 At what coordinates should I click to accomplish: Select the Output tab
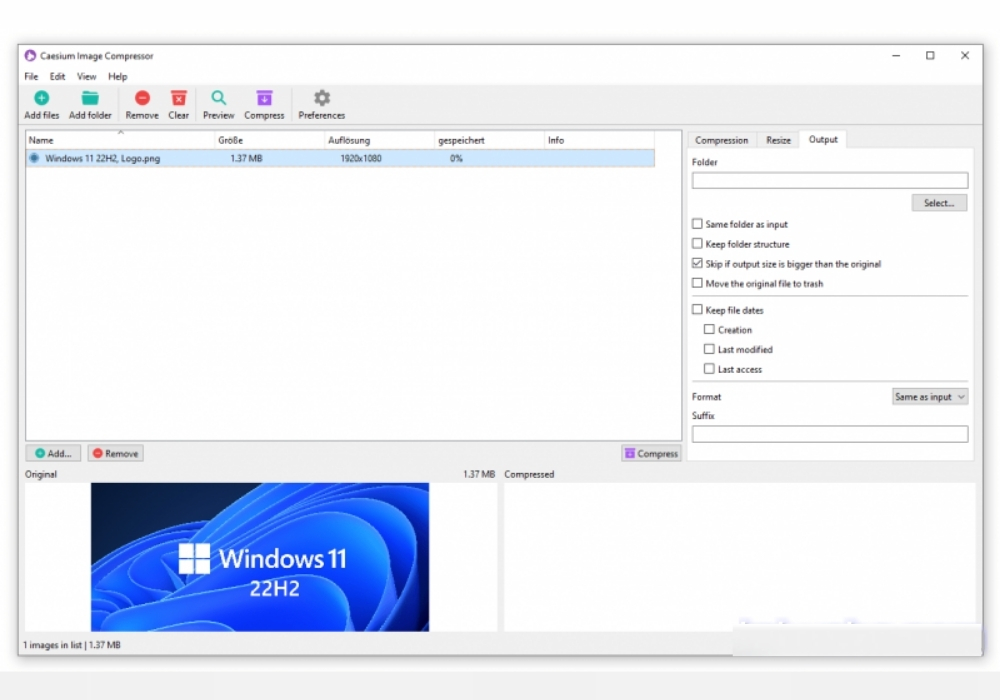(x=823, y=140)
